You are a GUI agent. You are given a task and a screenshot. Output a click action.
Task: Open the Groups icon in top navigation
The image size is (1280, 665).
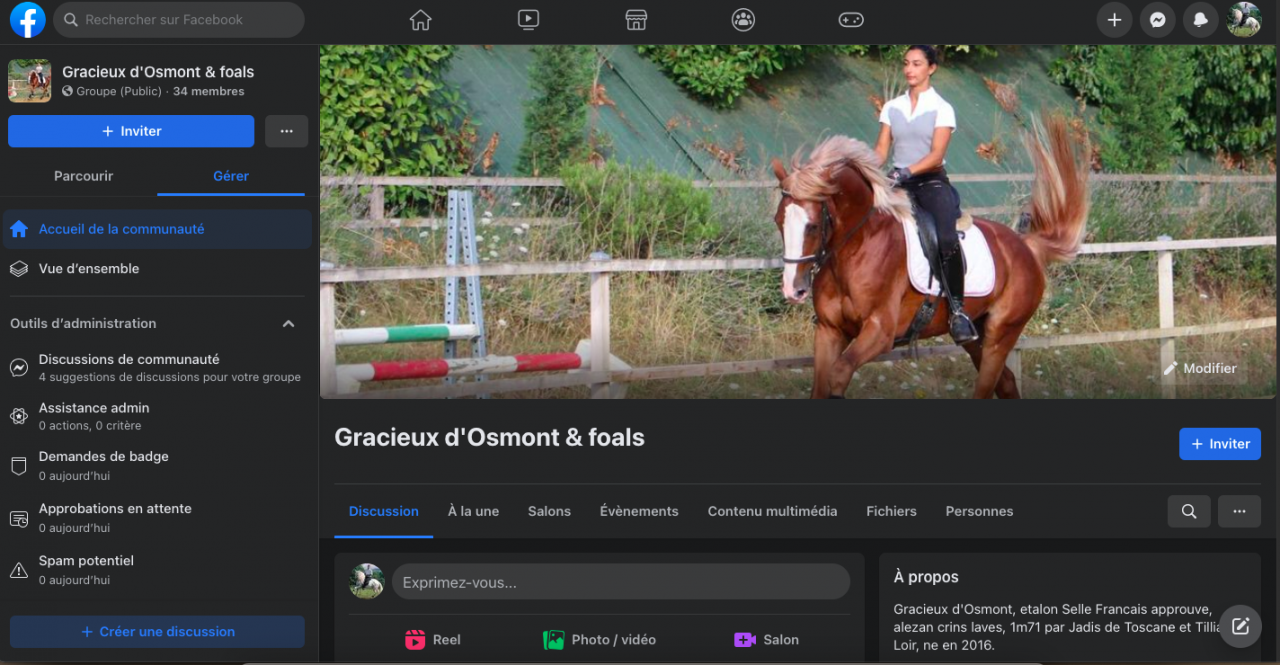[743, 19]
